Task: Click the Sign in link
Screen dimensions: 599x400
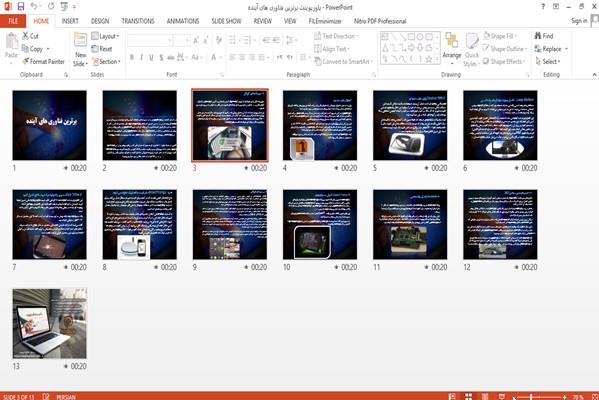Action: [x=579, y=21]
